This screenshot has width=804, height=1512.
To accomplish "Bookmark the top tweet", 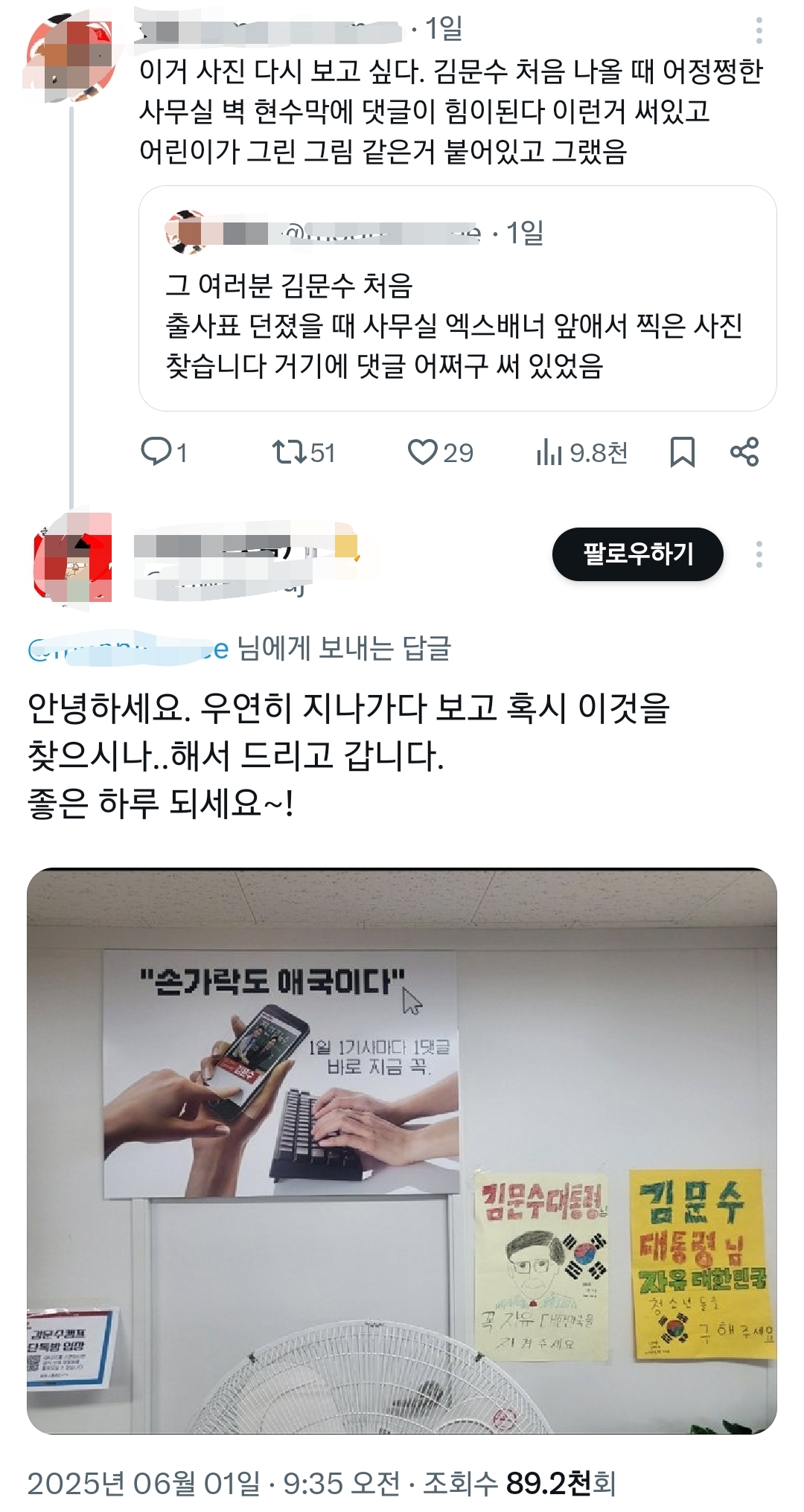I will 682,452.
